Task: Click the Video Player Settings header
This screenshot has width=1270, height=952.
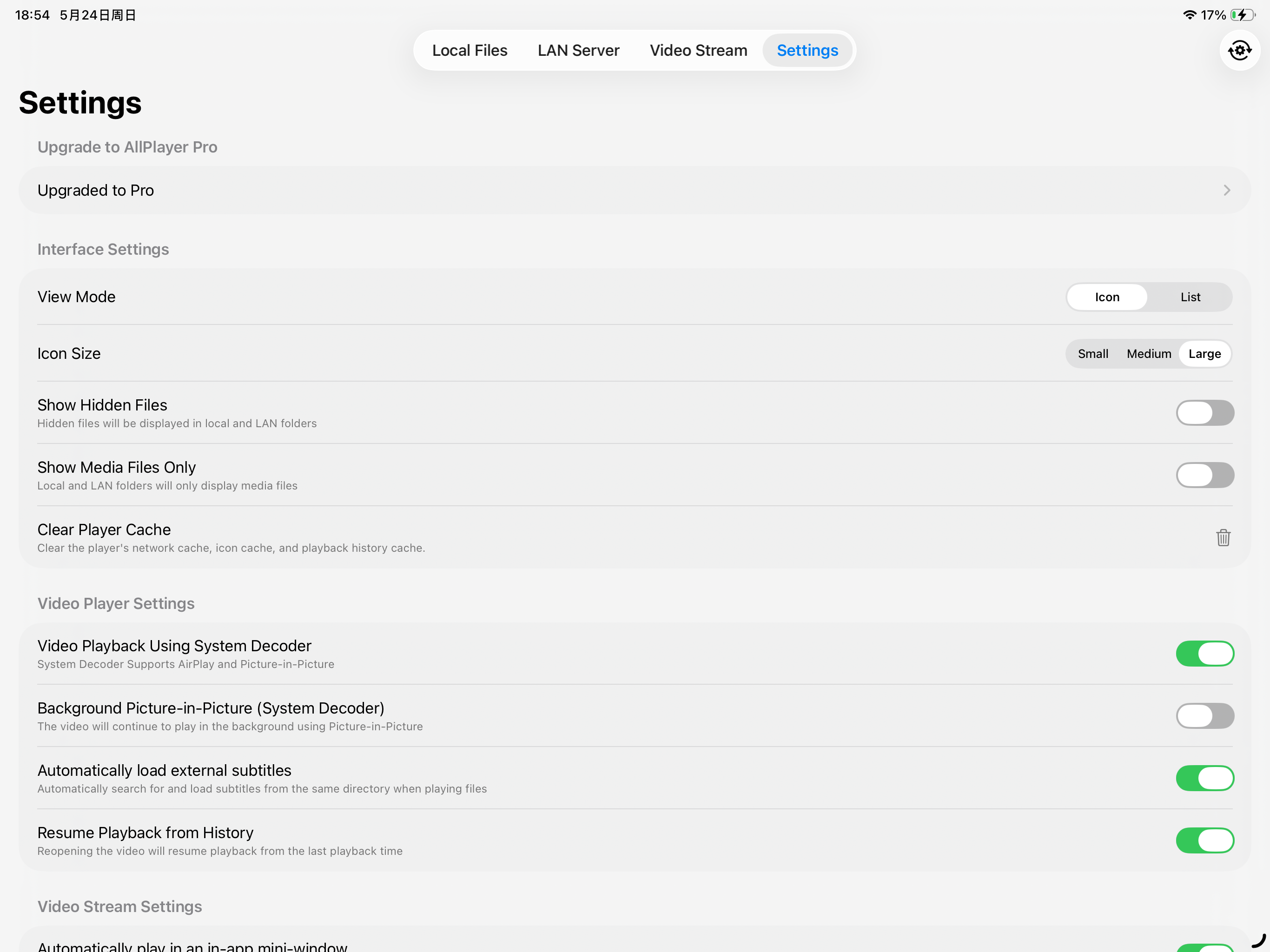Action: [116, 603]
